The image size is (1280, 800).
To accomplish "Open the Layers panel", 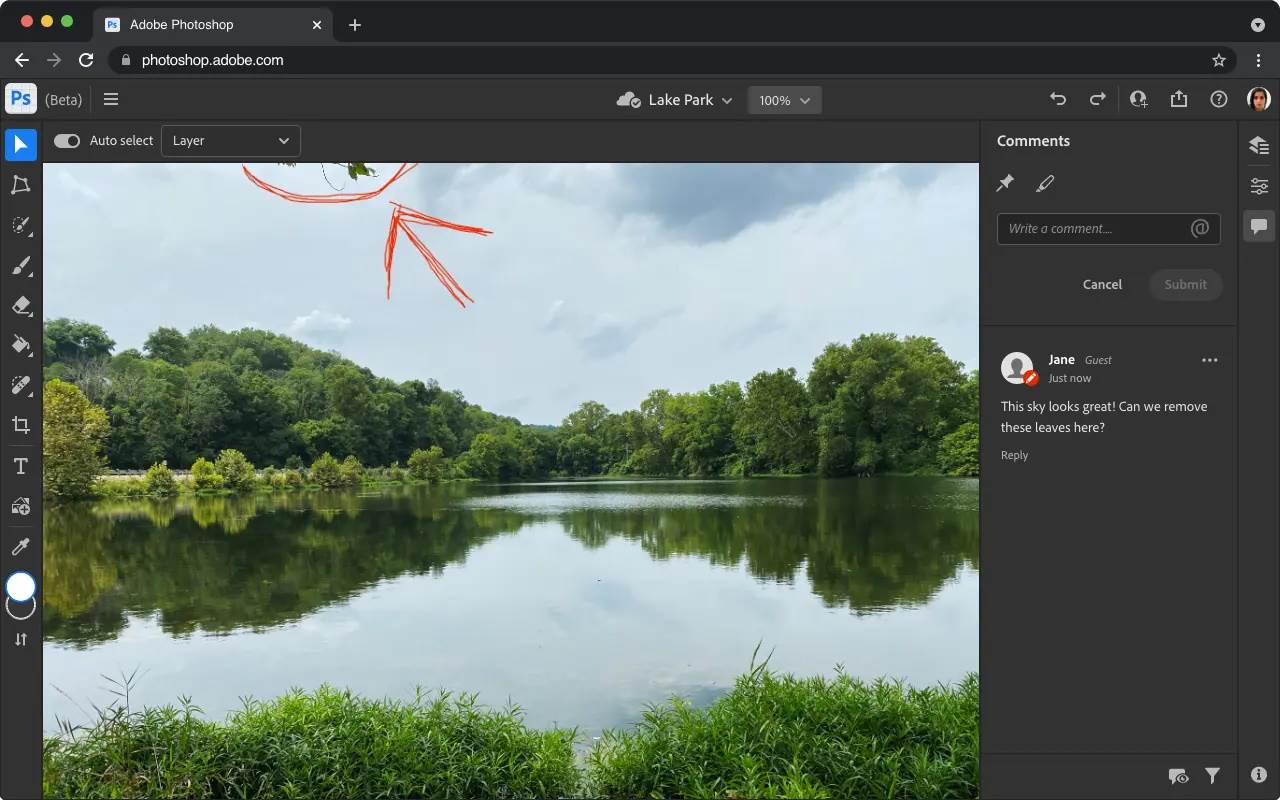I will [1258, 145].
